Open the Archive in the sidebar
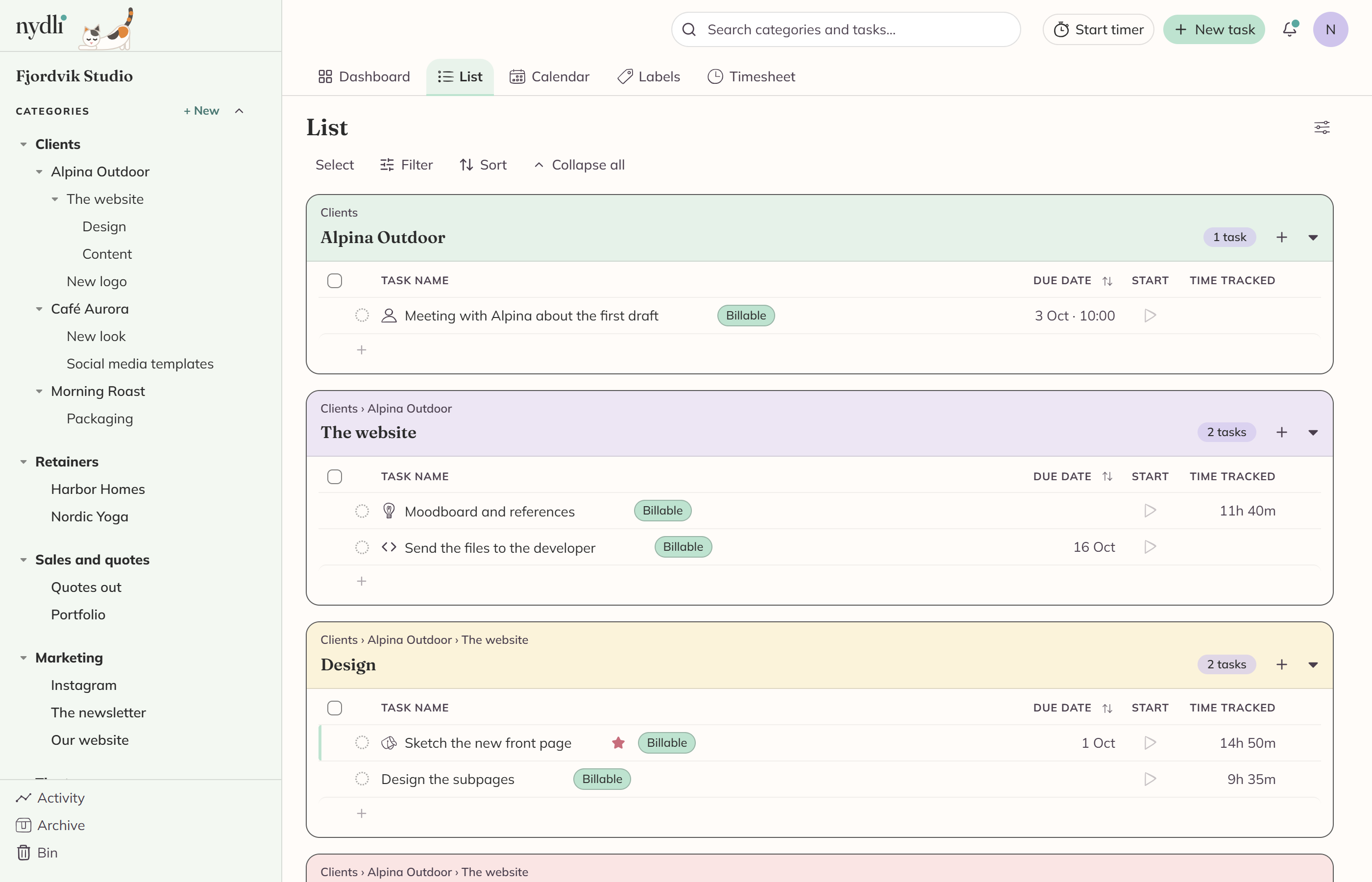Screen dimensions: 1372x882 pos(50,825)
